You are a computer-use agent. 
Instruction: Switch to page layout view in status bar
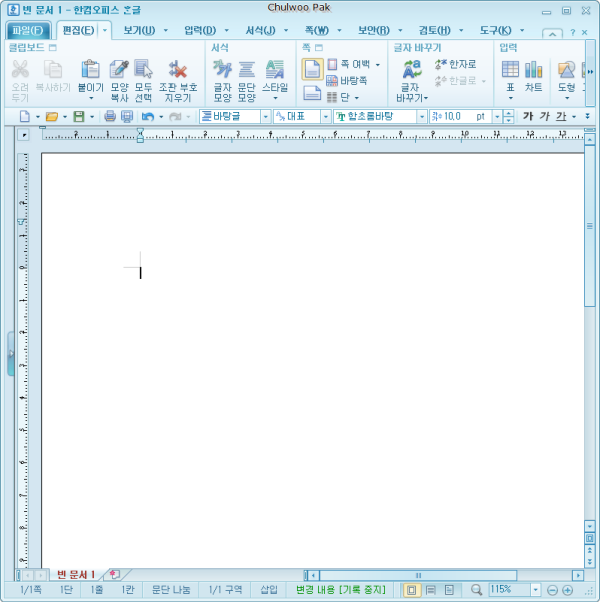point(411,590)
